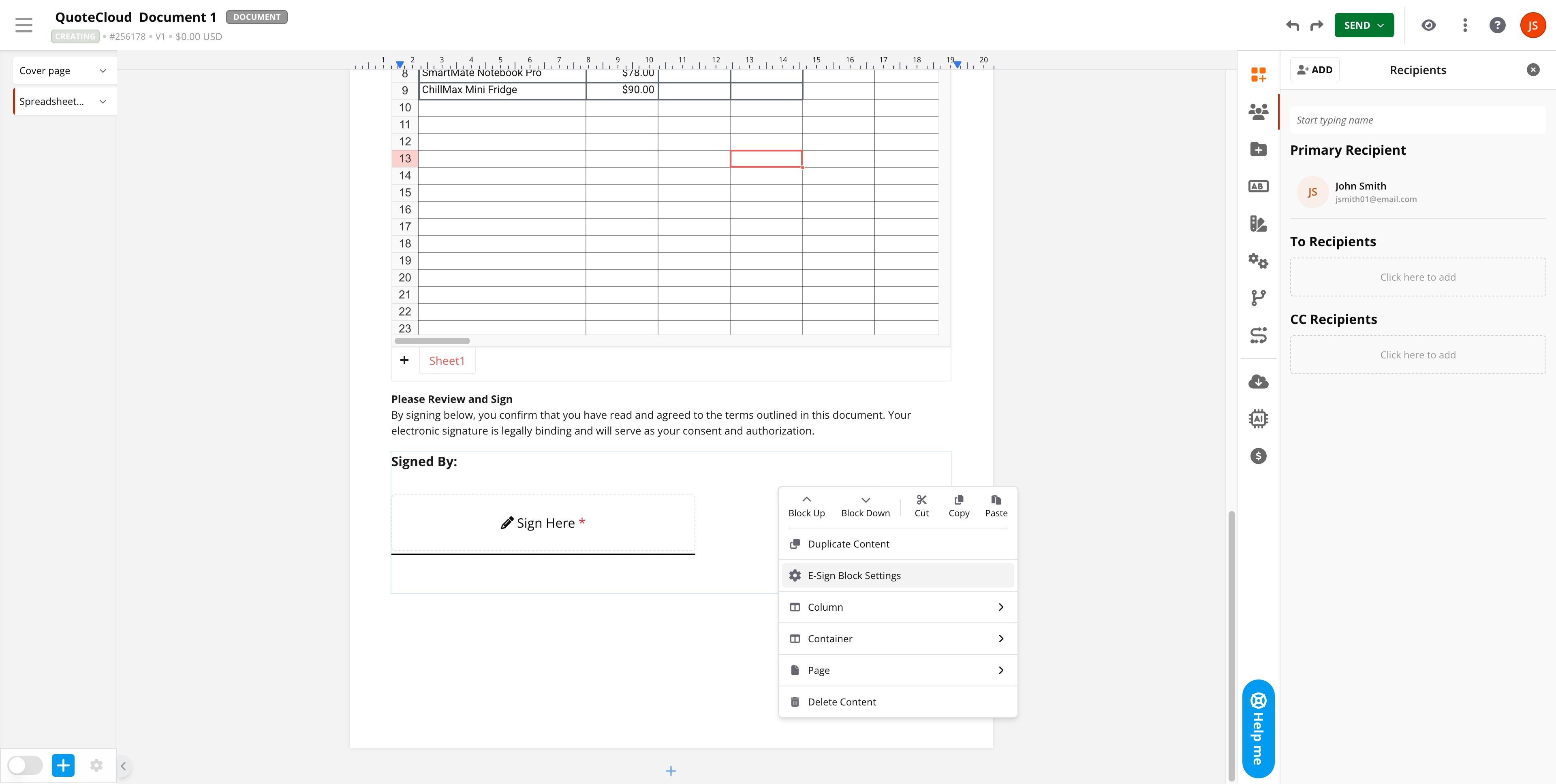Click the redo arrow icon
The image size is (1556, 784).
click(1316, 26)
